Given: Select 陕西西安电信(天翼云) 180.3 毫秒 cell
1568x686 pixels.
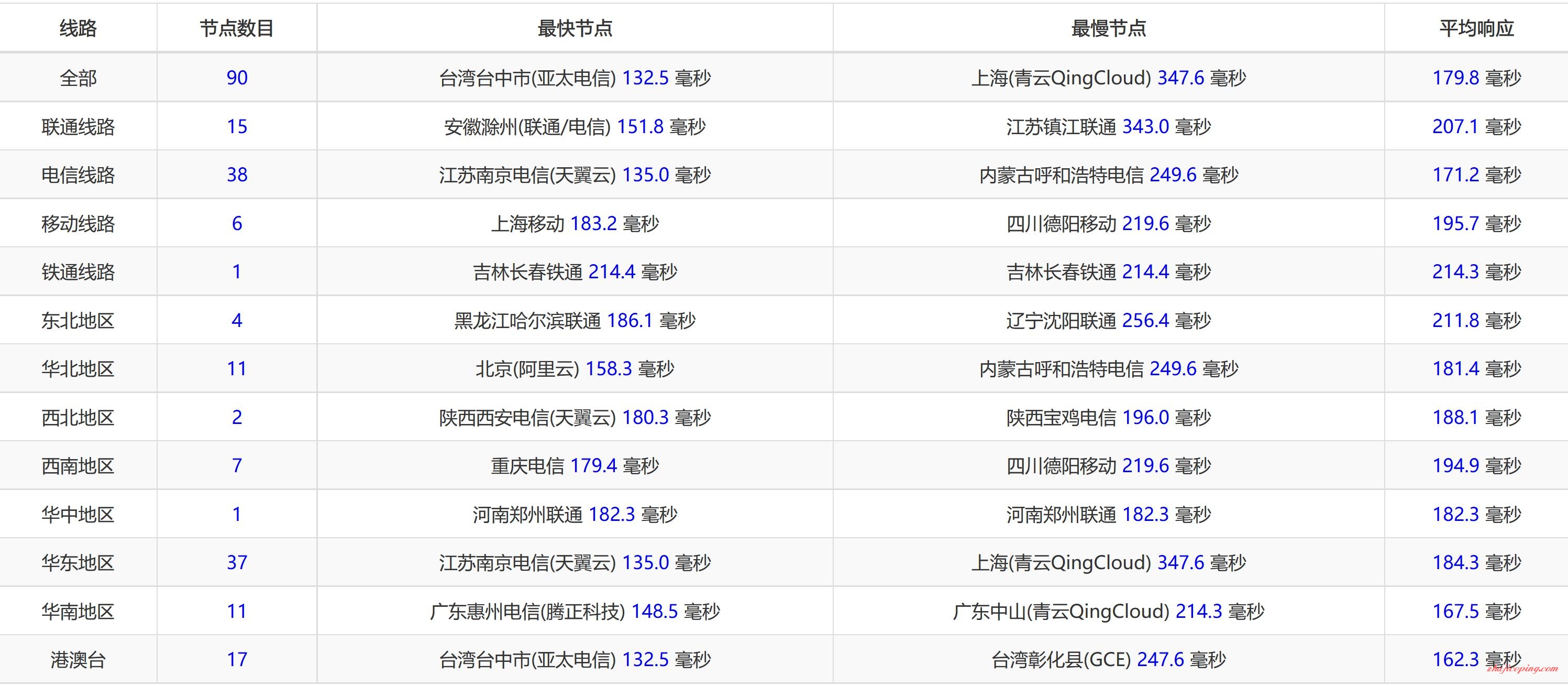Looking at the screenshot, I should tap(575, 417).
